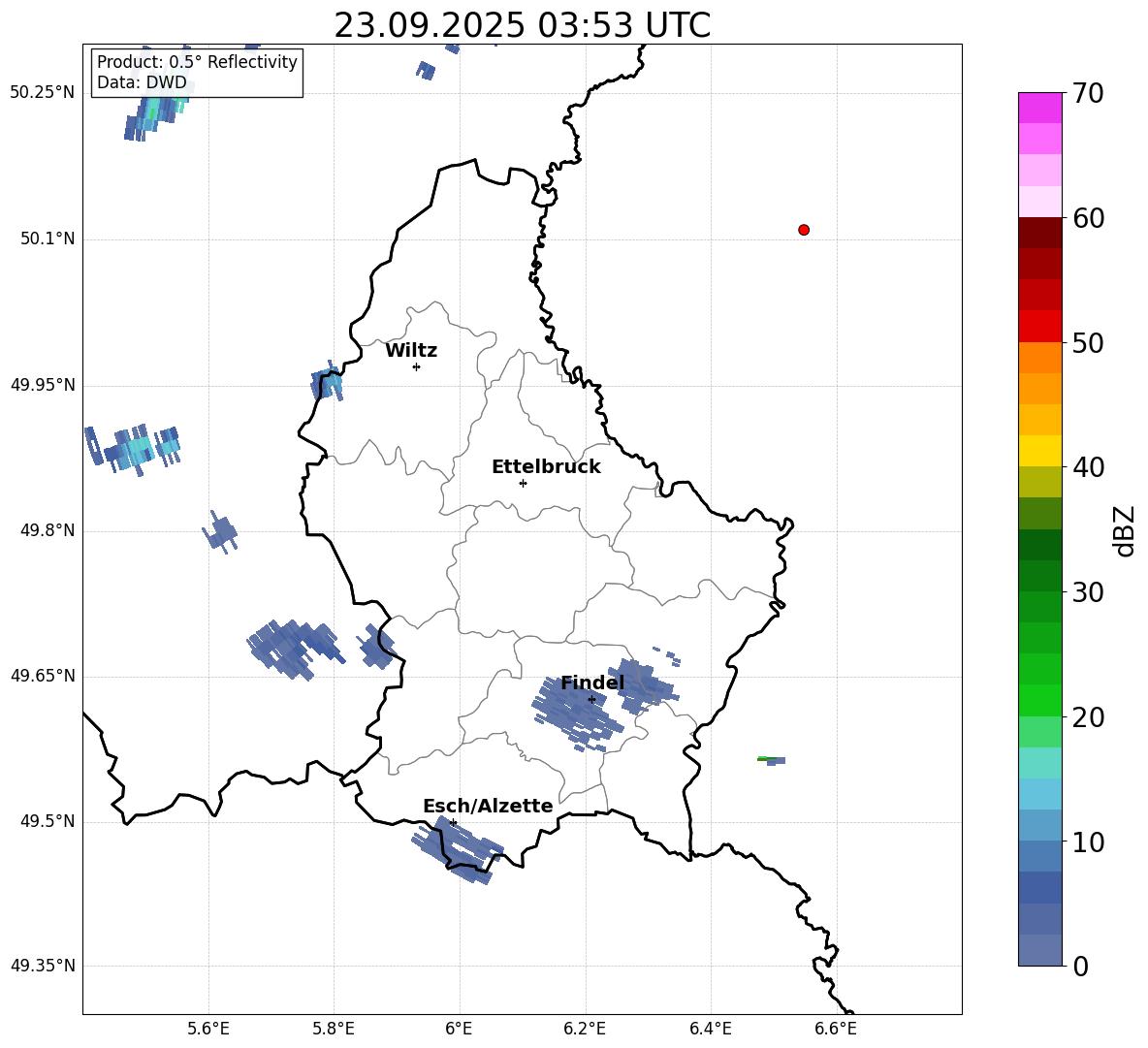Click the 10 tick on the colorbar
The height and width of the screenshot is (1048, 1148).
1088,842
